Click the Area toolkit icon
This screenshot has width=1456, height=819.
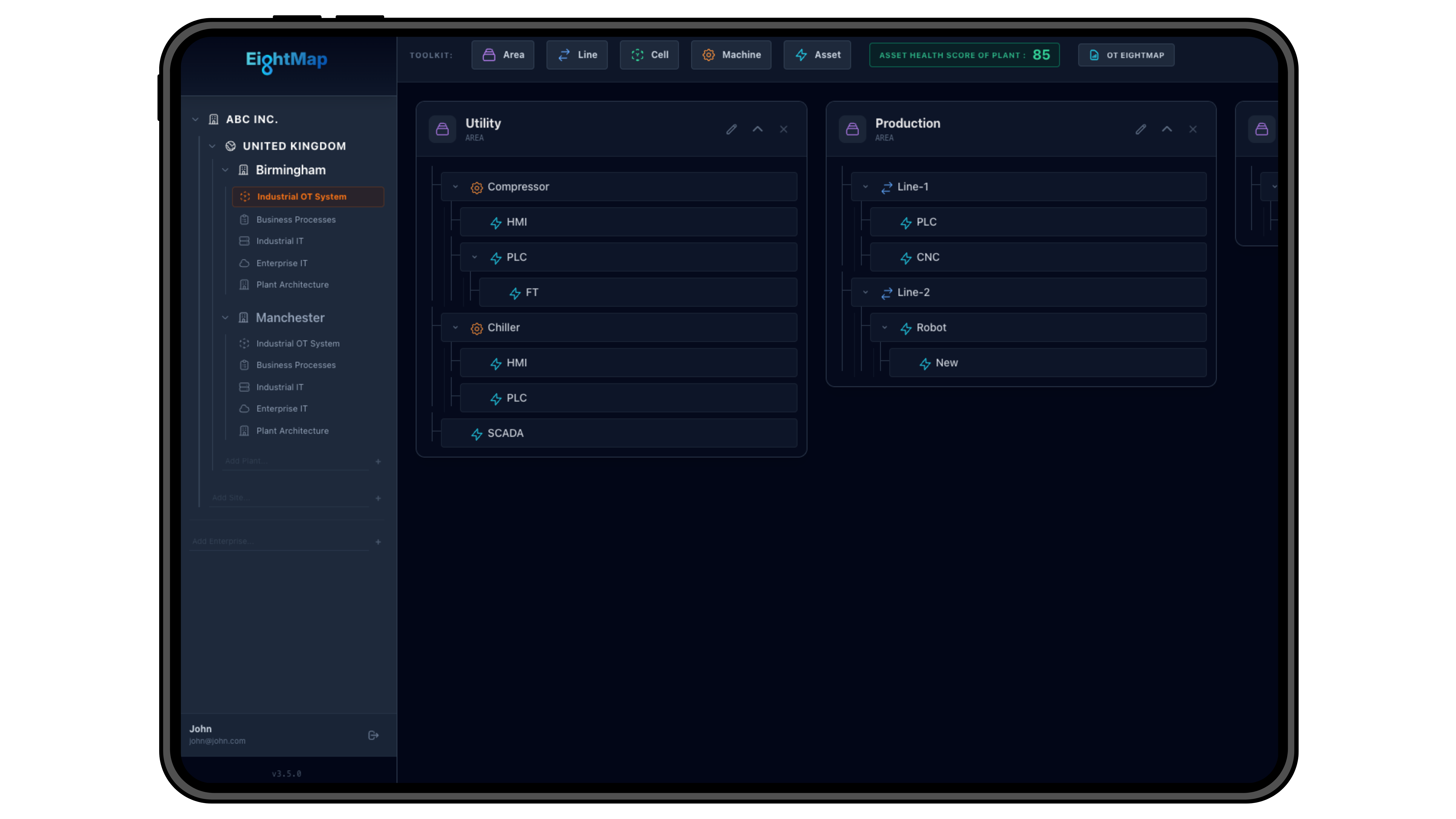(x=488, y=55)
